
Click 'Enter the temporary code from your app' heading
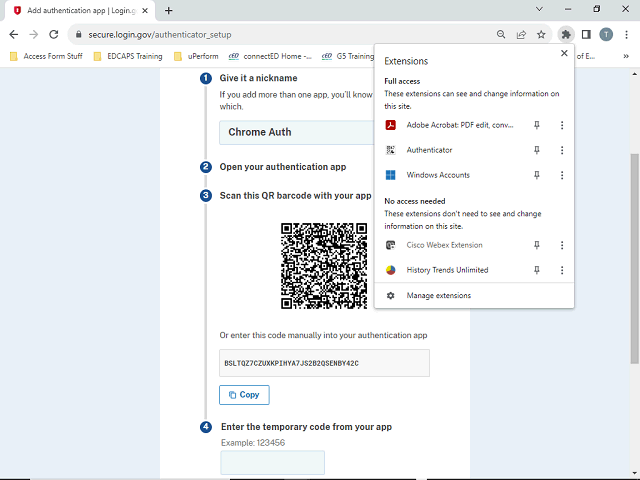307,427
